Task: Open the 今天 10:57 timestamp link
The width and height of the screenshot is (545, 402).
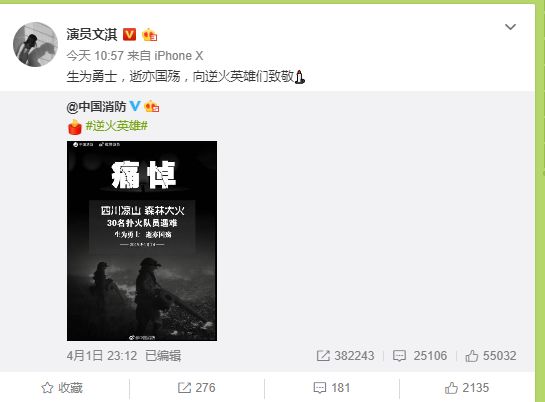Action: (x=95, y=56)
